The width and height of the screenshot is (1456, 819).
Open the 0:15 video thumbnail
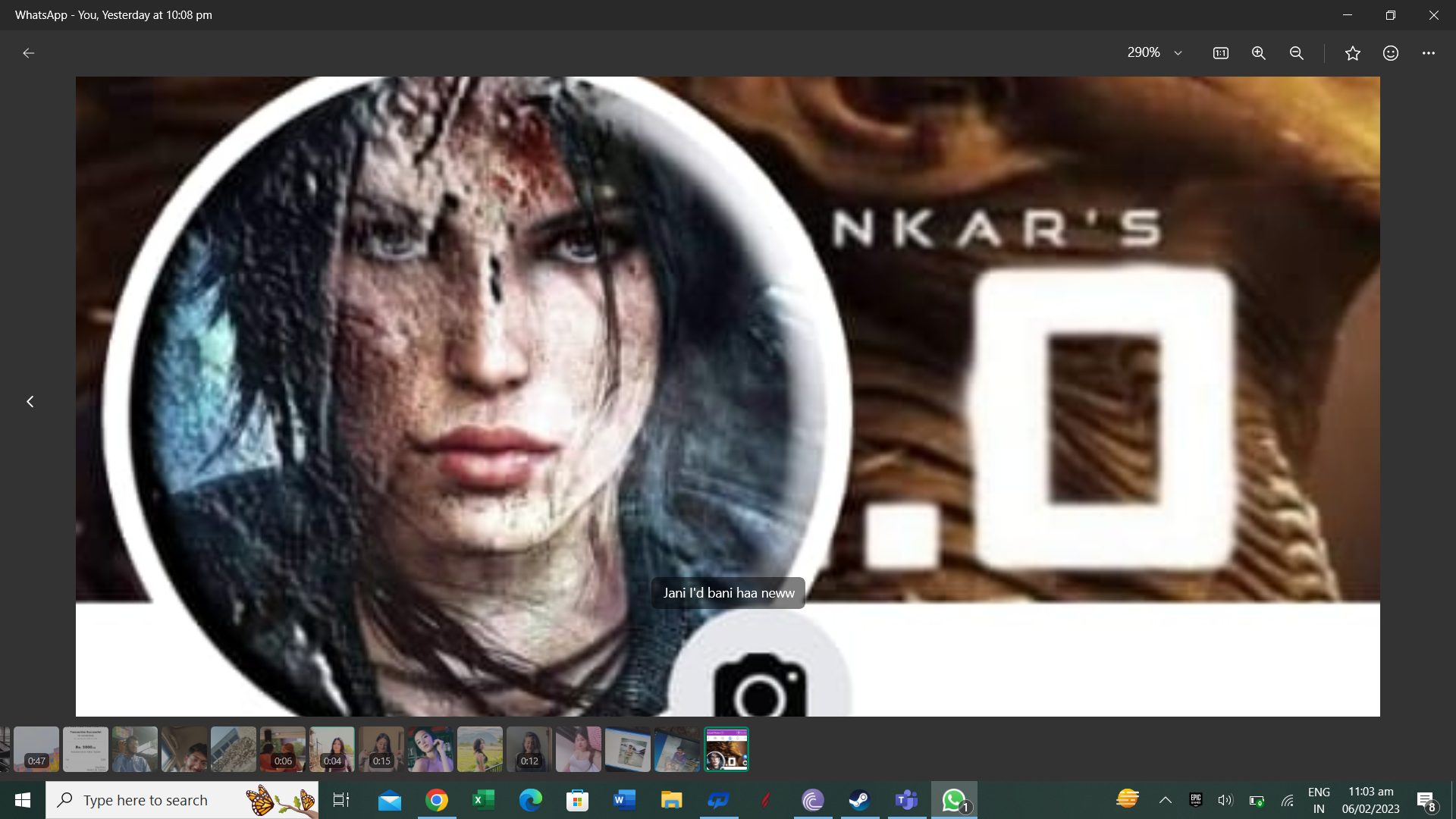[381, 749]
